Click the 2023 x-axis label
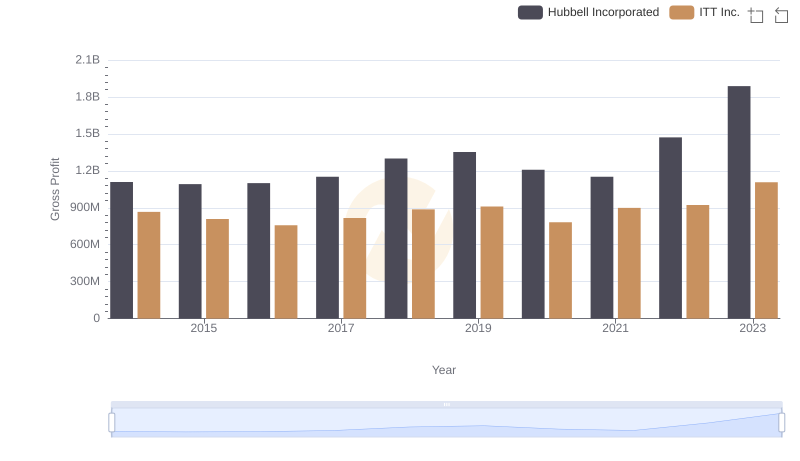800x461 pixels. pos(753,328)
